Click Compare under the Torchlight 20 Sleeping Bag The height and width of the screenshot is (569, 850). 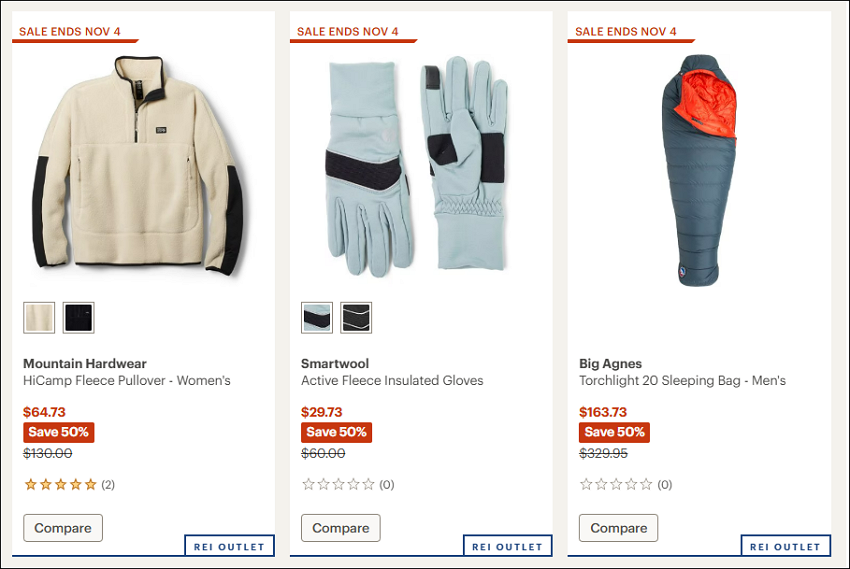(619, 528)
